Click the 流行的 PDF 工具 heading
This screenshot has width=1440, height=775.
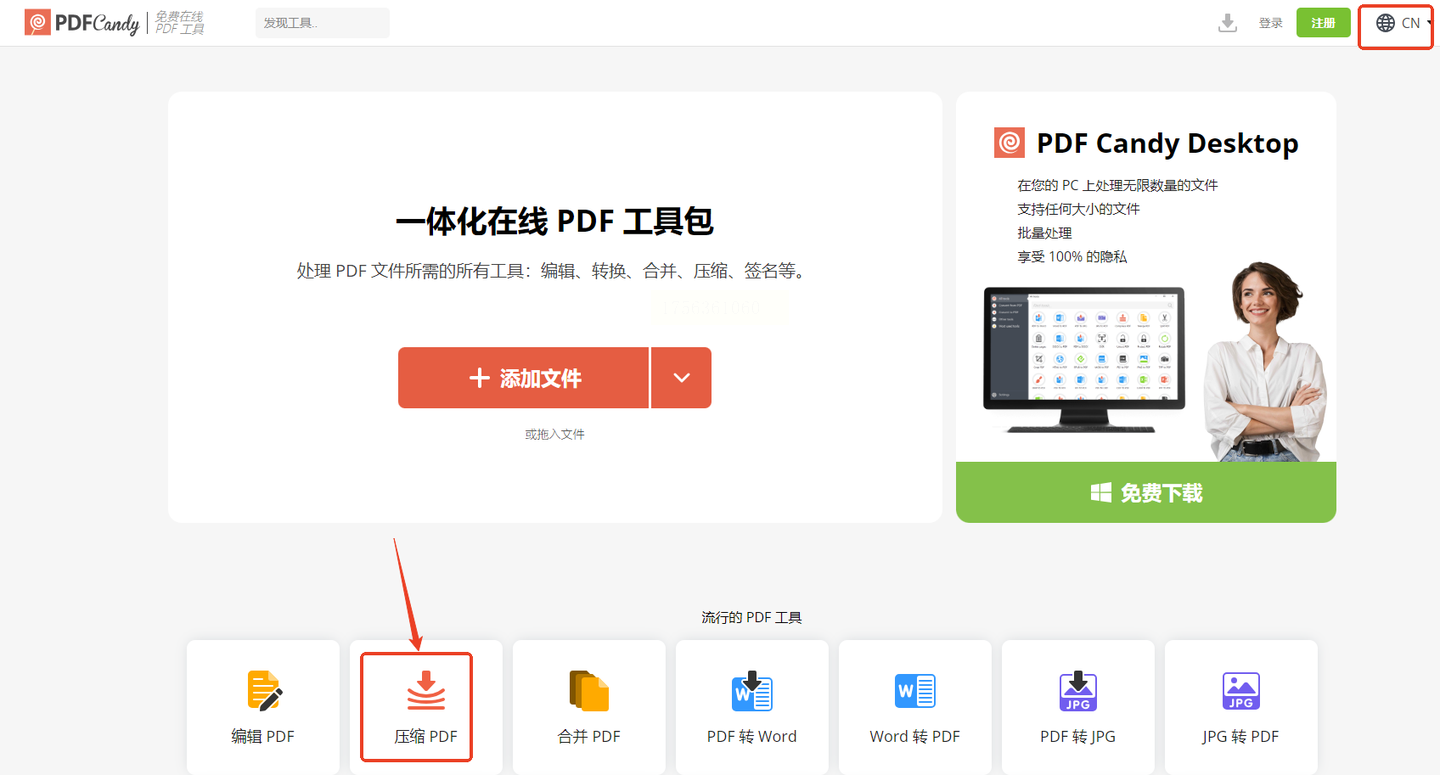click(x=752, y=618)
